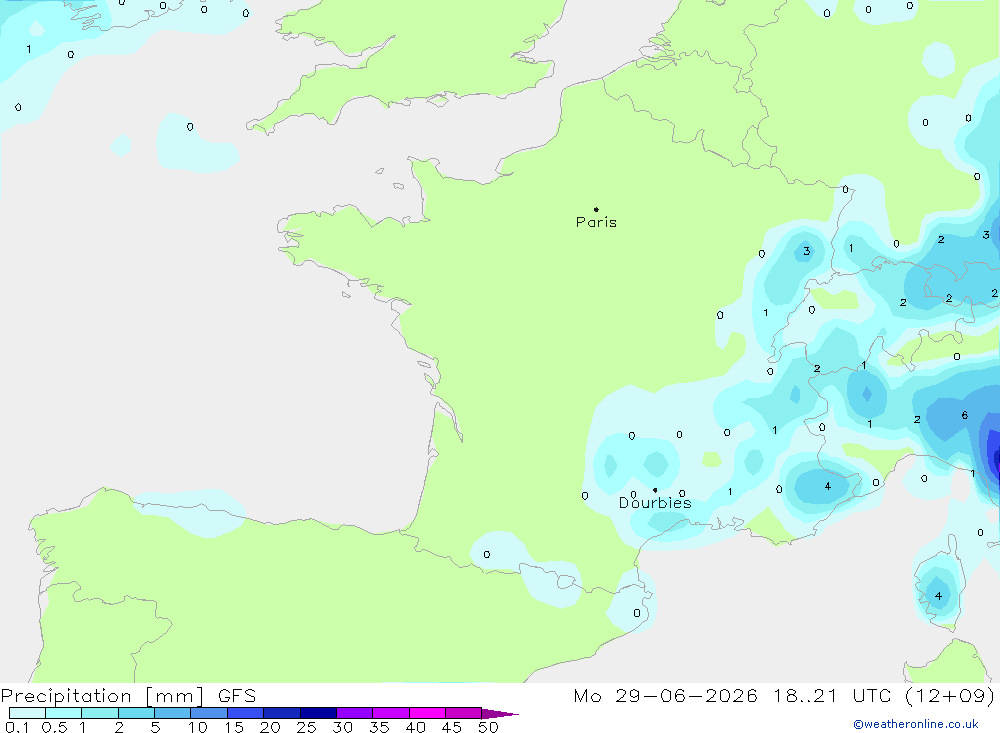
Task: Click the 18..21 UTC time range text
Action: click(x=830, y=695)
